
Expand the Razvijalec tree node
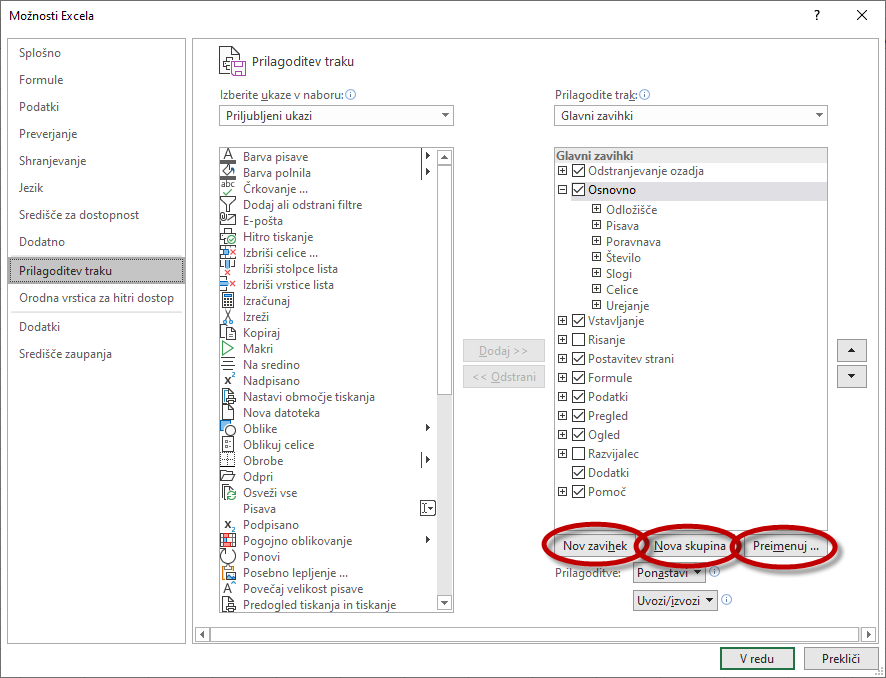(562, 454)
